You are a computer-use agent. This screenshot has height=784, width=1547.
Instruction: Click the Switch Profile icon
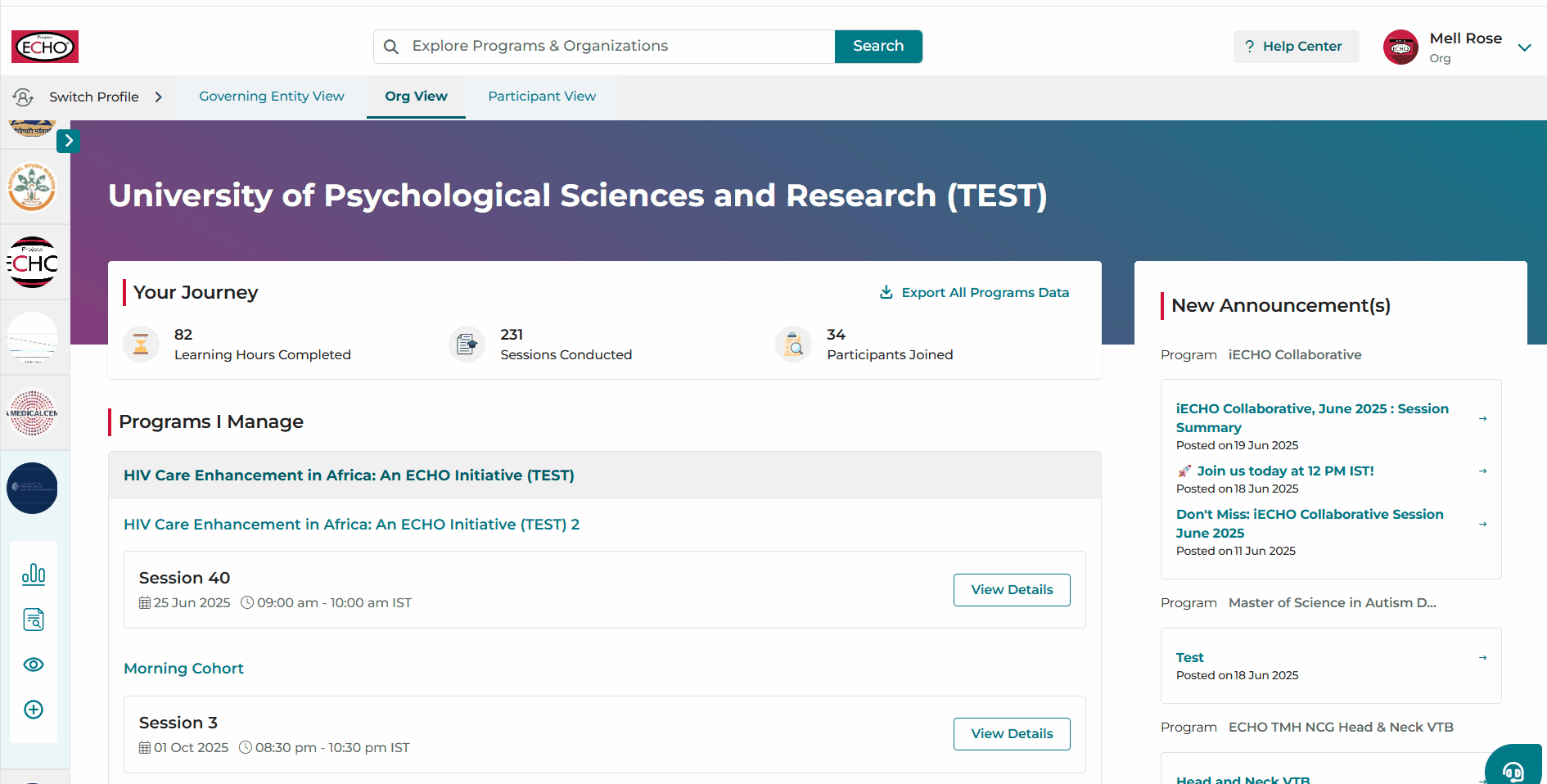23,97
